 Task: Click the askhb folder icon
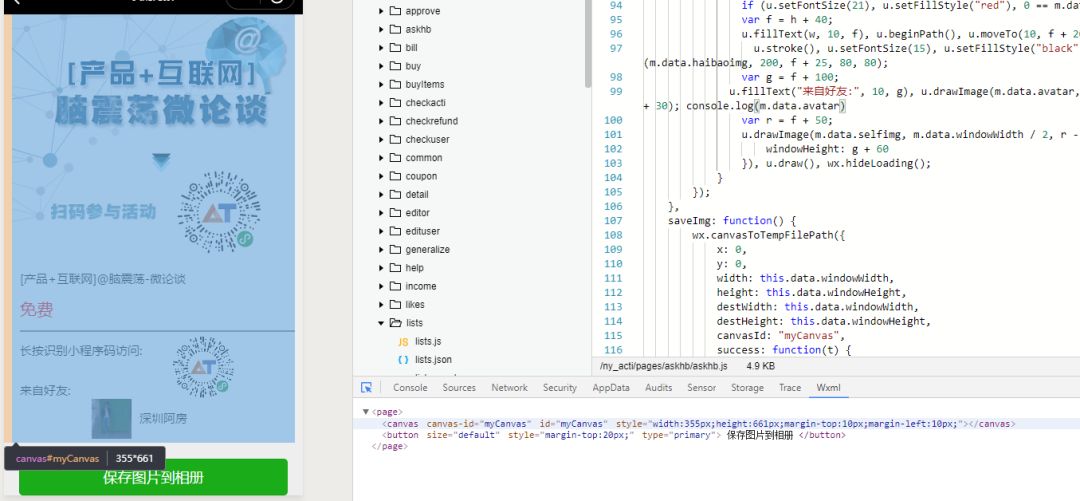[395, 30]
